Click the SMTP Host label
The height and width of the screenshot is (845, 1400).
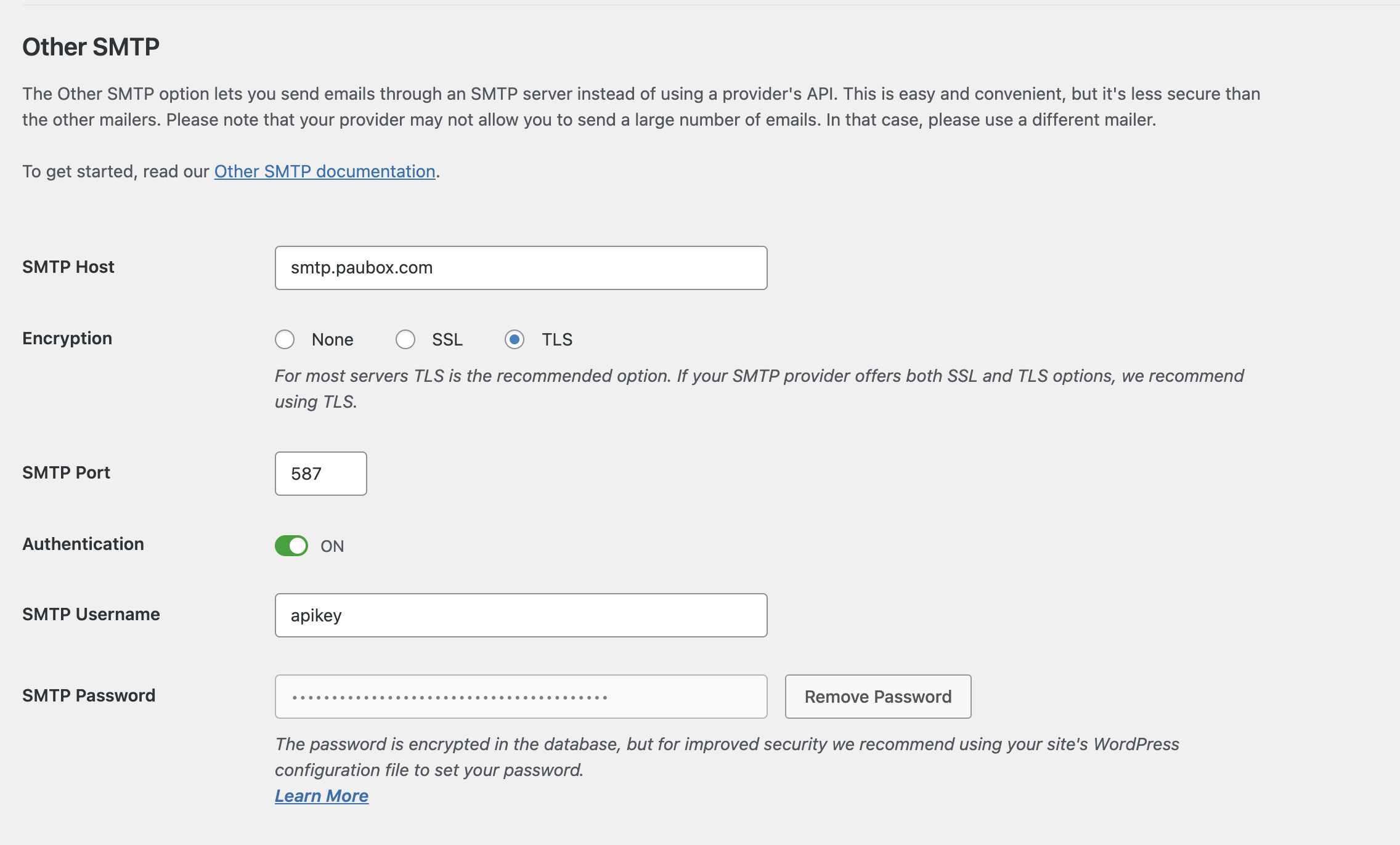pyautogui.click(x=68, y=267)
